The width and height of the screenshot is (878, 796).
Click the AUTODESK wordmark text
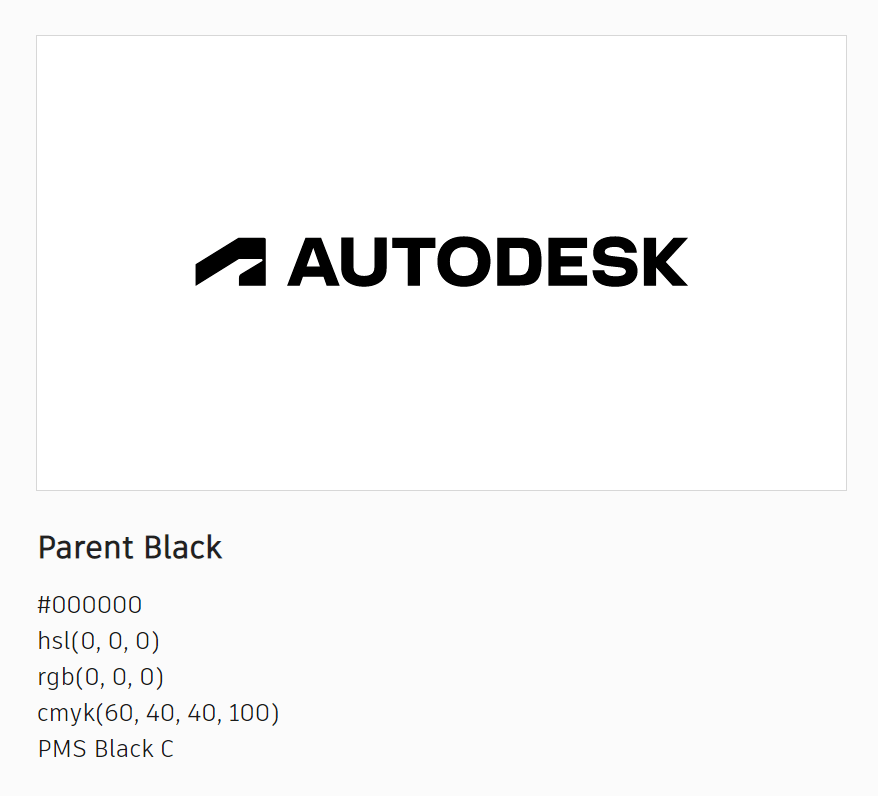coord(487,262)
